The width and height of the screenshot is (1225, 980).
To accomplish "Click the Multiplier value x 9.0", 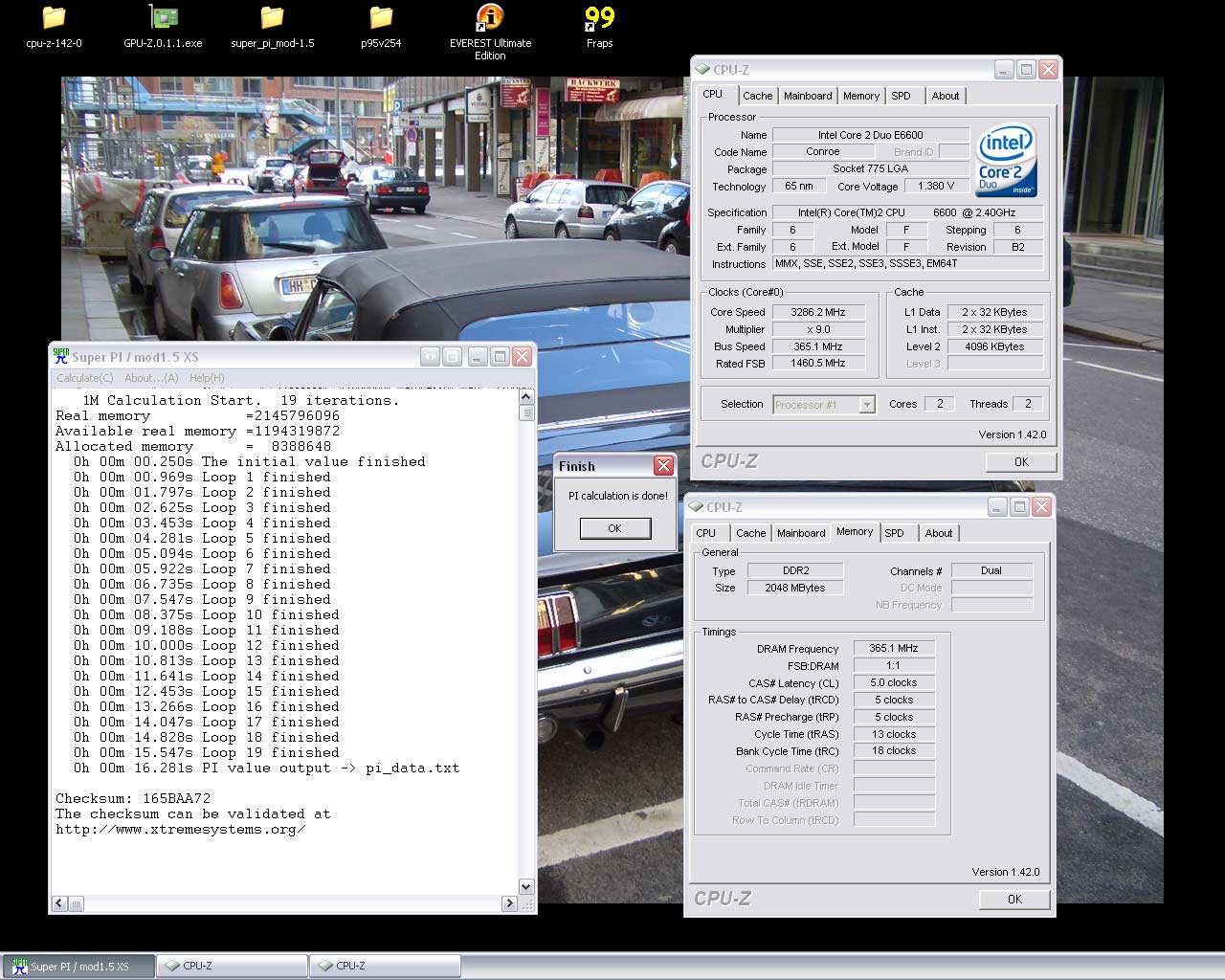I will 818,329.
